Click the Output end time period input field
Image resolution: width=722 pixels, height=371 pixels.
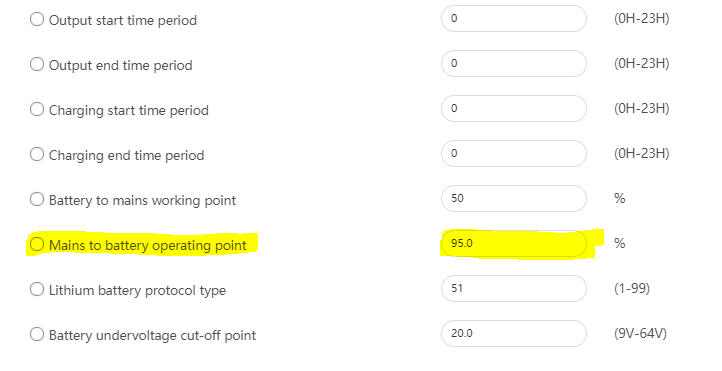pos(514,64)
